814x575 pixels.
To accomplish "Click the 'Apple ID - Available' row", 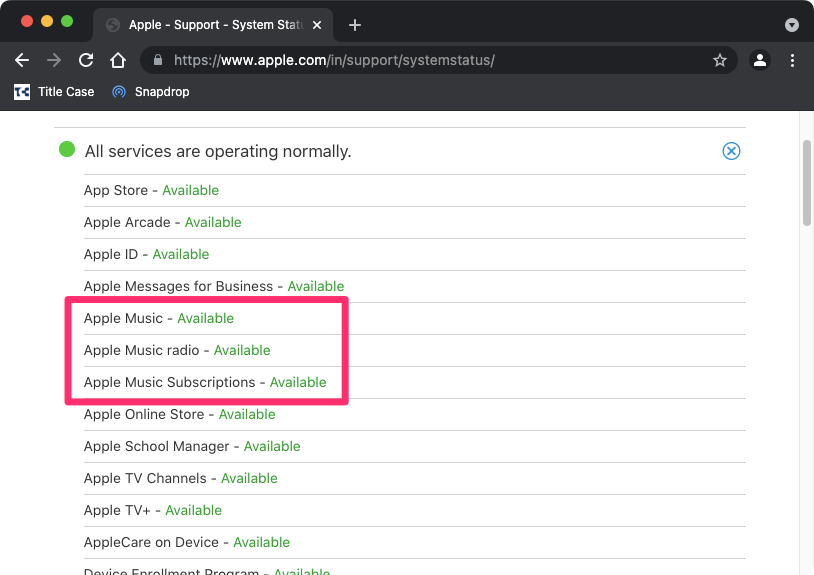I will click(415, 254).
